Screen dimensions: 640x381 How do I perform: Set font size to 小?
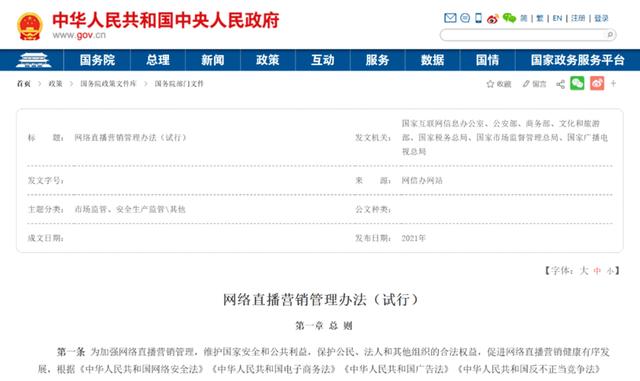610,271
